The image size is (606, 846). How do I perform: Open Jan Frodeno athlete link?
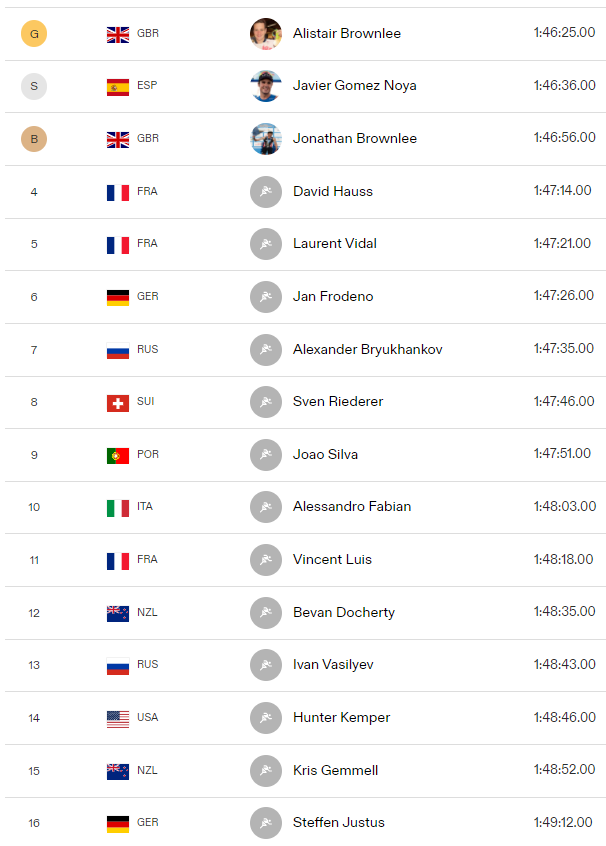tap(333, 296)
